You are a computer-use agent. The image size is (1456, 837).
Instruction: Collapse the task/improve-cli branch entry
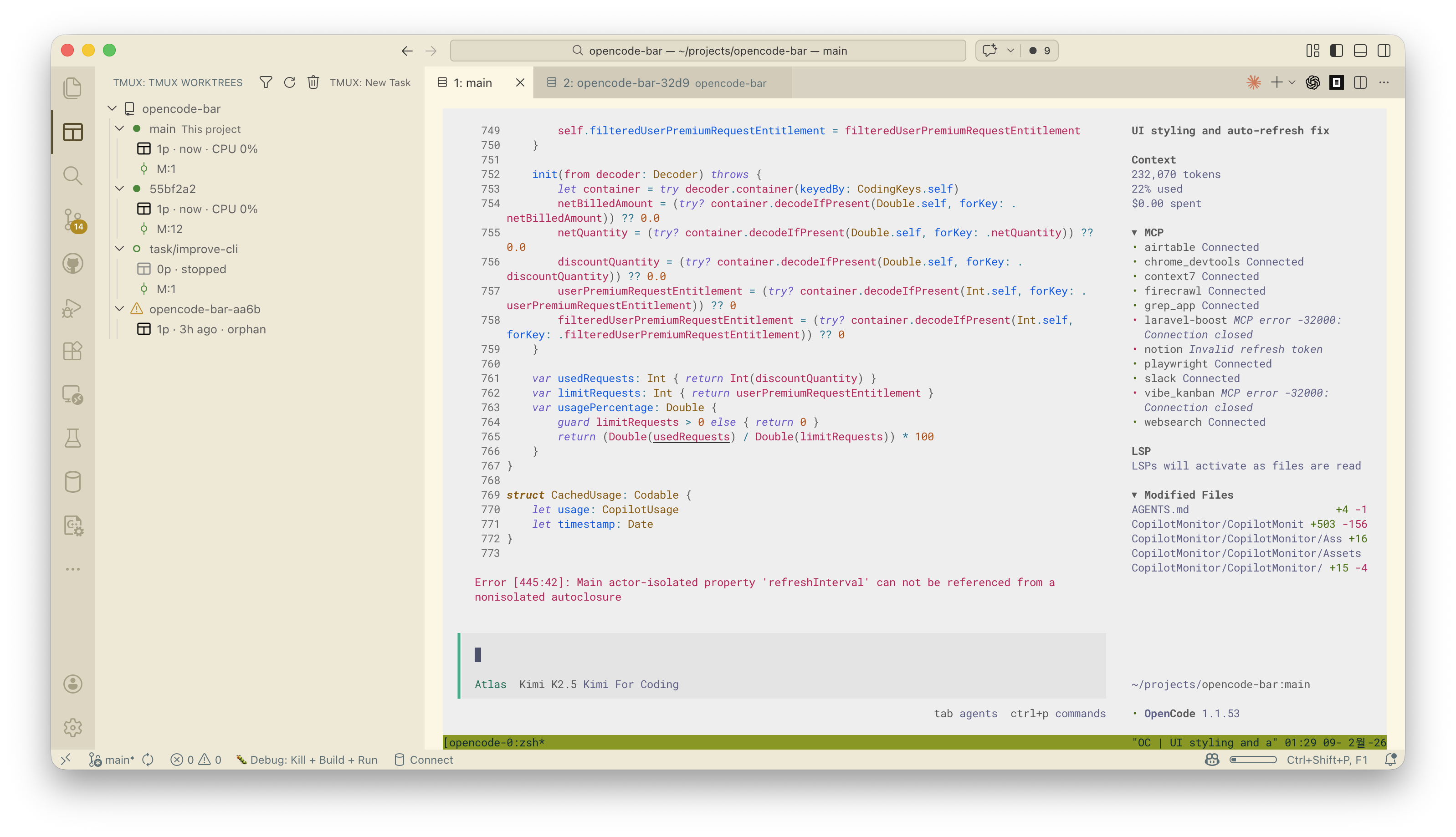120,248
